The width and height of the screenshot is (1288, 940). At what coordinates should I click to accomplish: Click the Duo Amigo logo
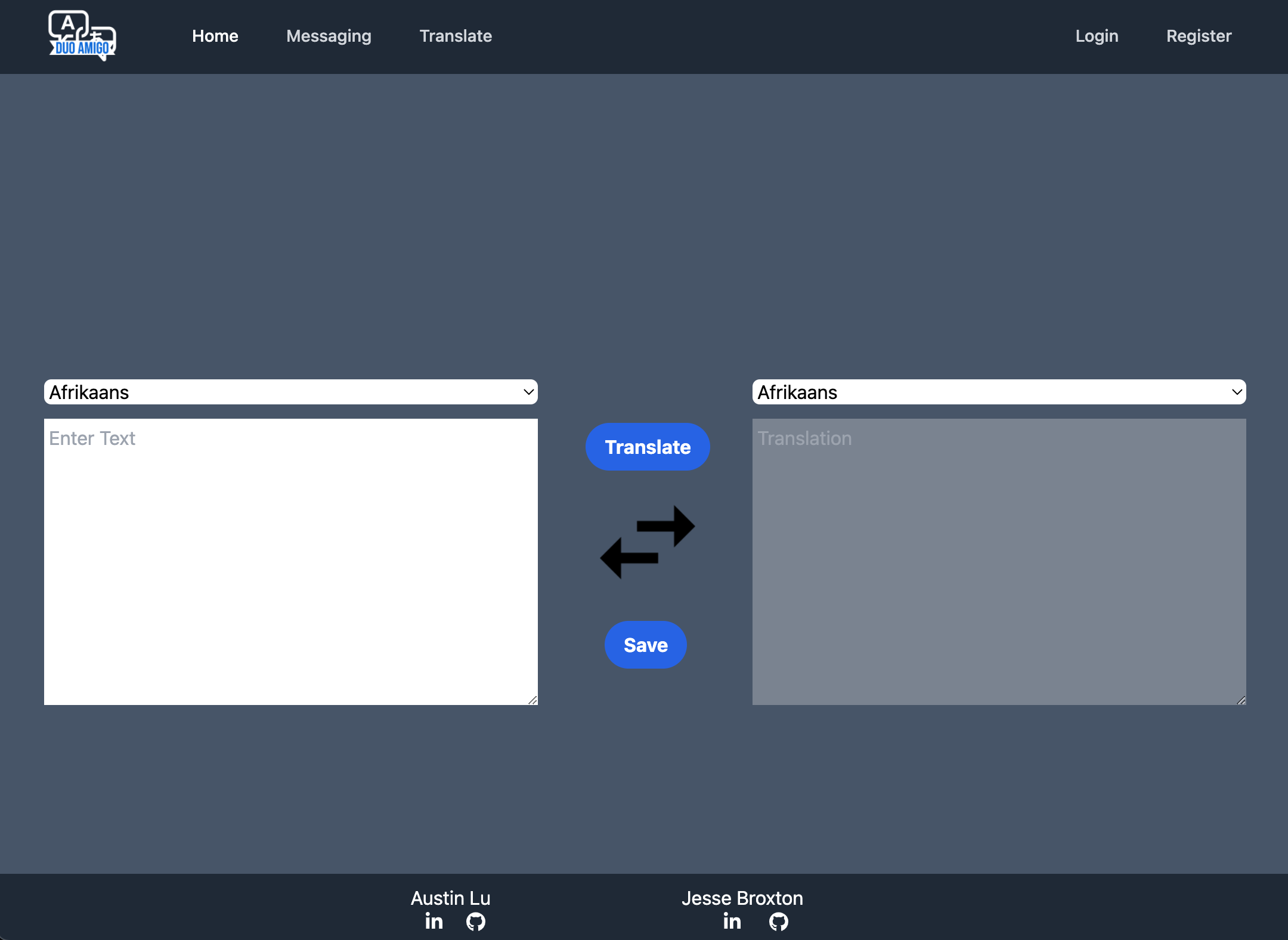(82, 36)
